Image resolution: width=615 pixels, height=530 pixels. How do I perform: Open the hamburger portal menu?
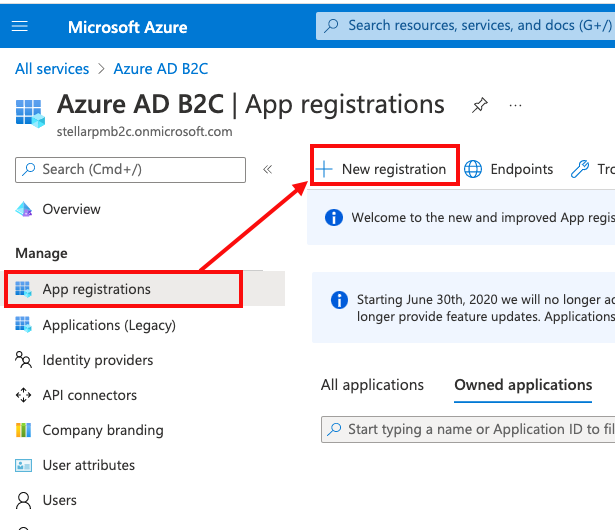[x=20, y=27]
